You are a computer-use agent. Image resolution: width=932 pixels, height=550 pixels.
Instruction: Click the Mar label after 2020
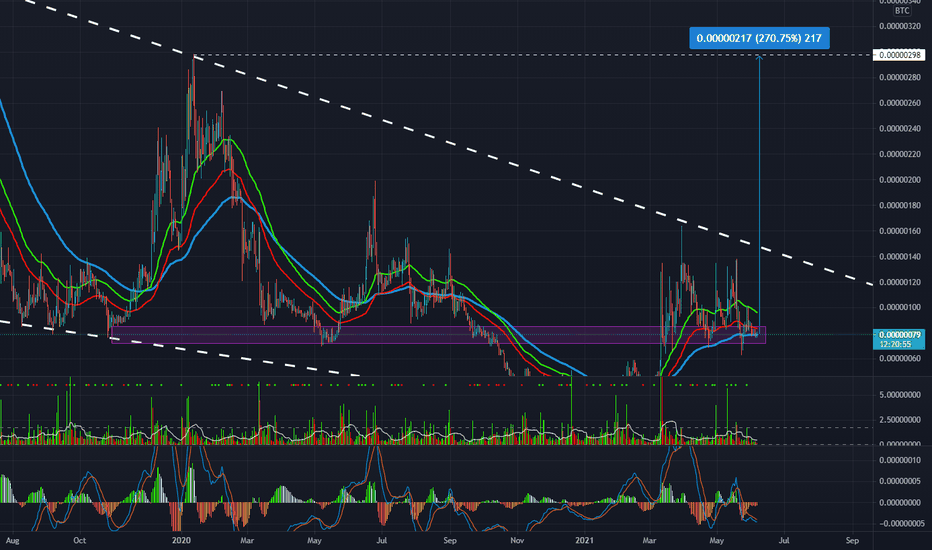click(x=247, y=540)
